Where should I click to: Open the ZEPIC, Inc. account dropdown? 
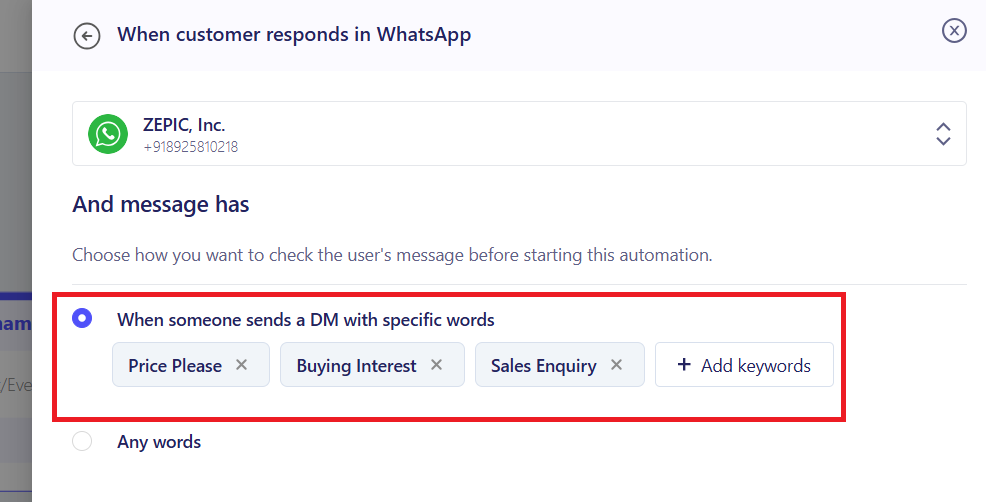[519, 134]
